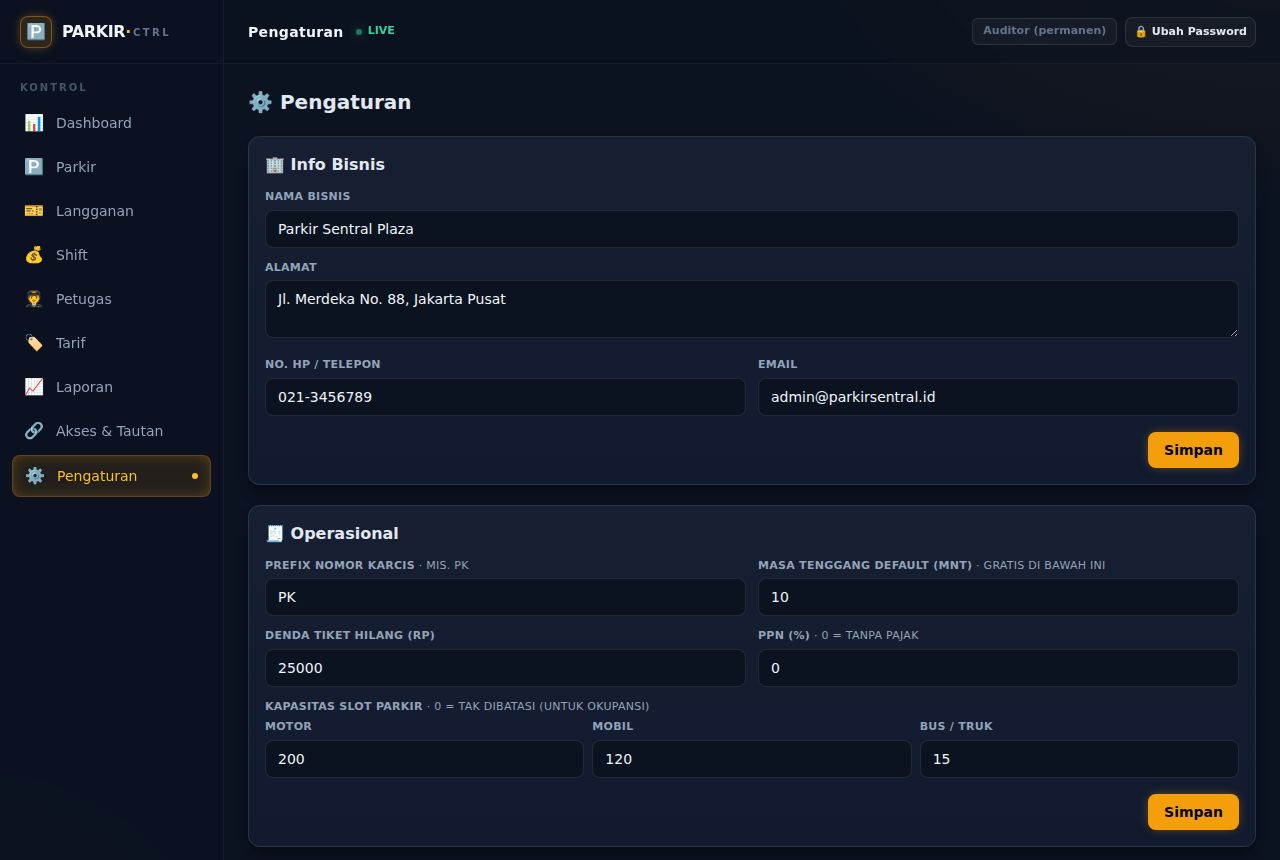This screenshot has width=1280, height=860.
Task: Click the Auditor (permanen) badge
Action: coord(1044,31)
